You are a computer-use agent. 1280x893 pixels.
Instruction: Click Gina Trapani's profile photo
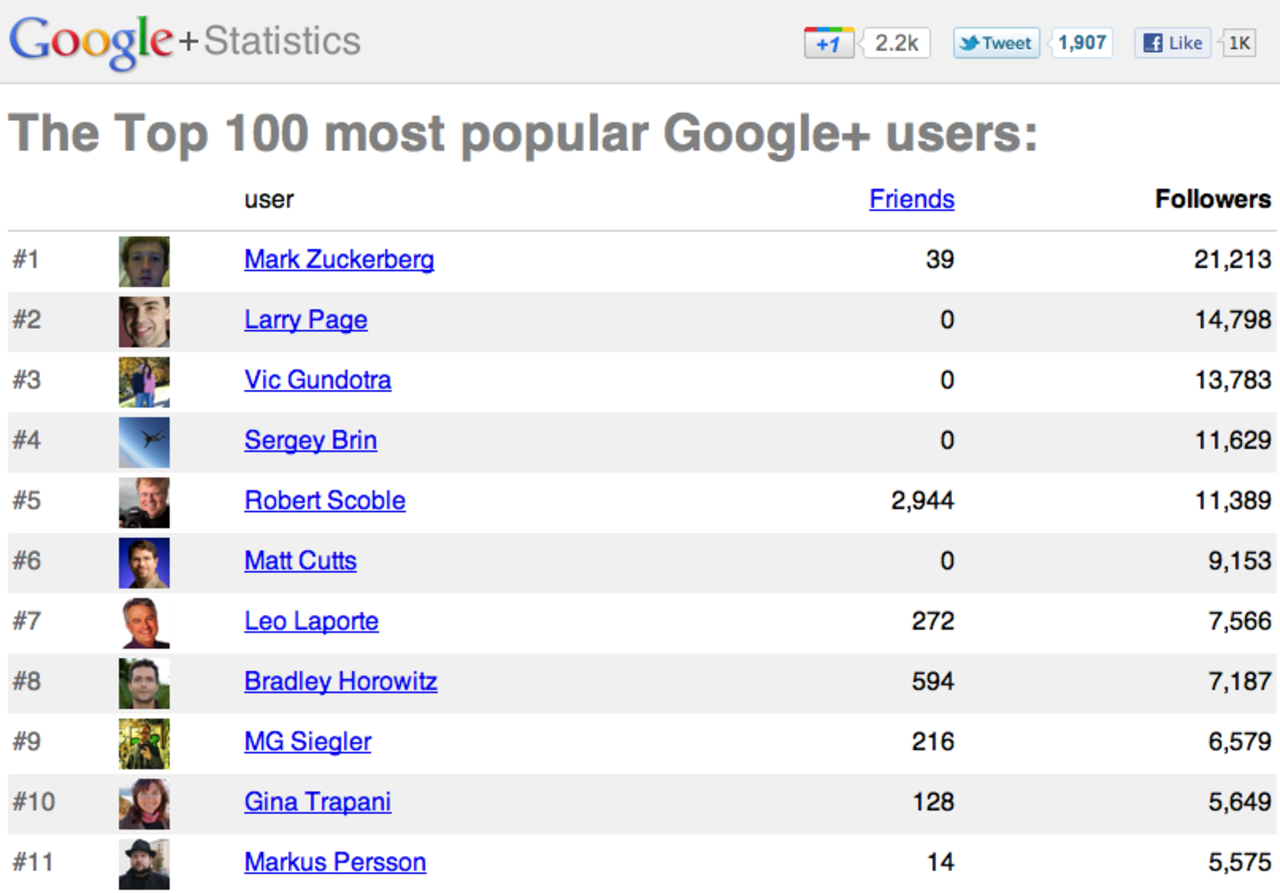pos(144,803)
